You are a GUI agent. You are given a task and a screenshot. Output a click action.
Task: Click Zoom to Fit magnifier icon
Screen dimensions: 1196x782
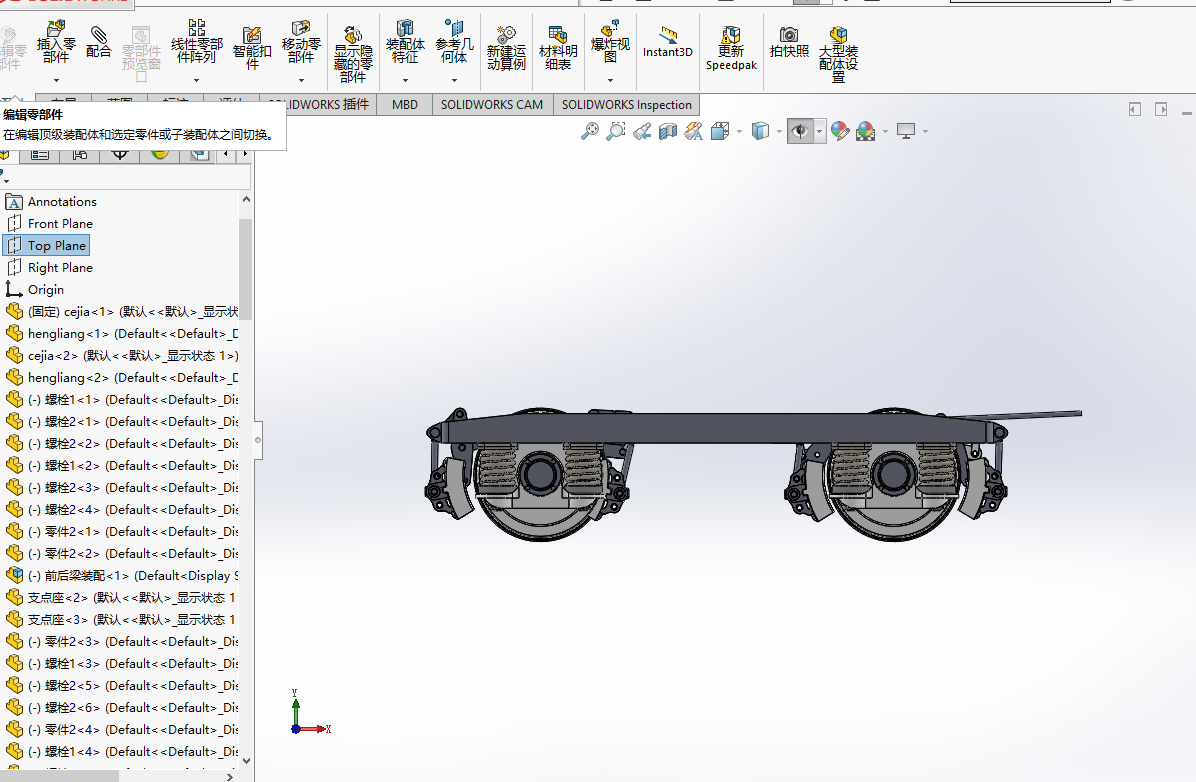click(590, 131)
